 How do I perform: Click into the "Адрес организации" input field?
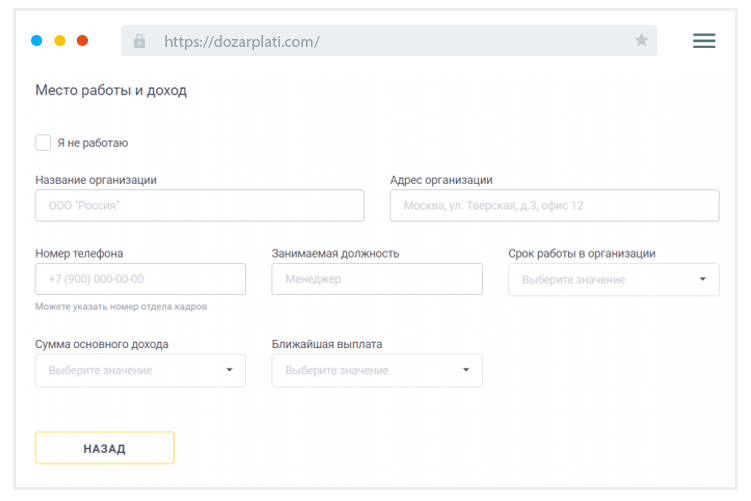click(554, 206)
